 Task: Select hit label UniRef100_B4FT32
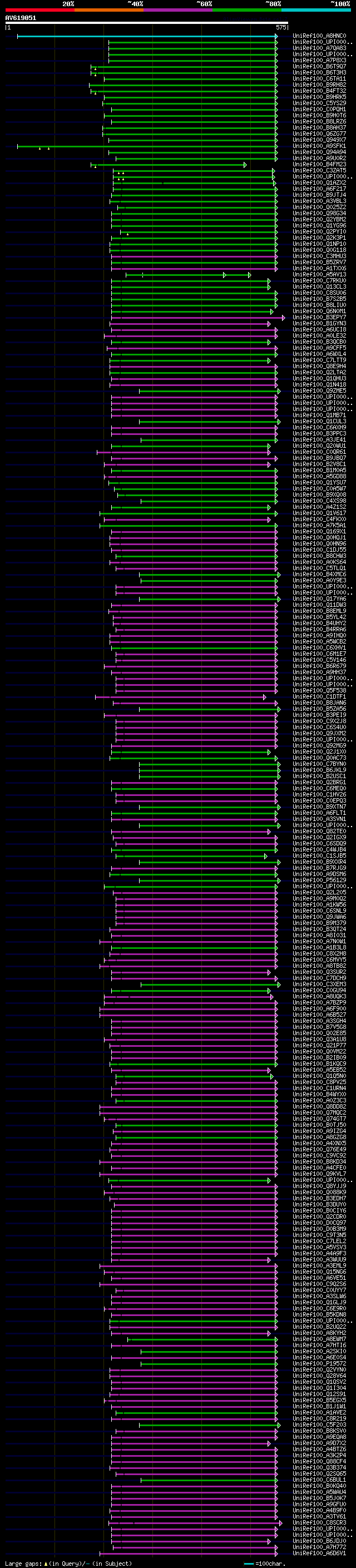319,91
